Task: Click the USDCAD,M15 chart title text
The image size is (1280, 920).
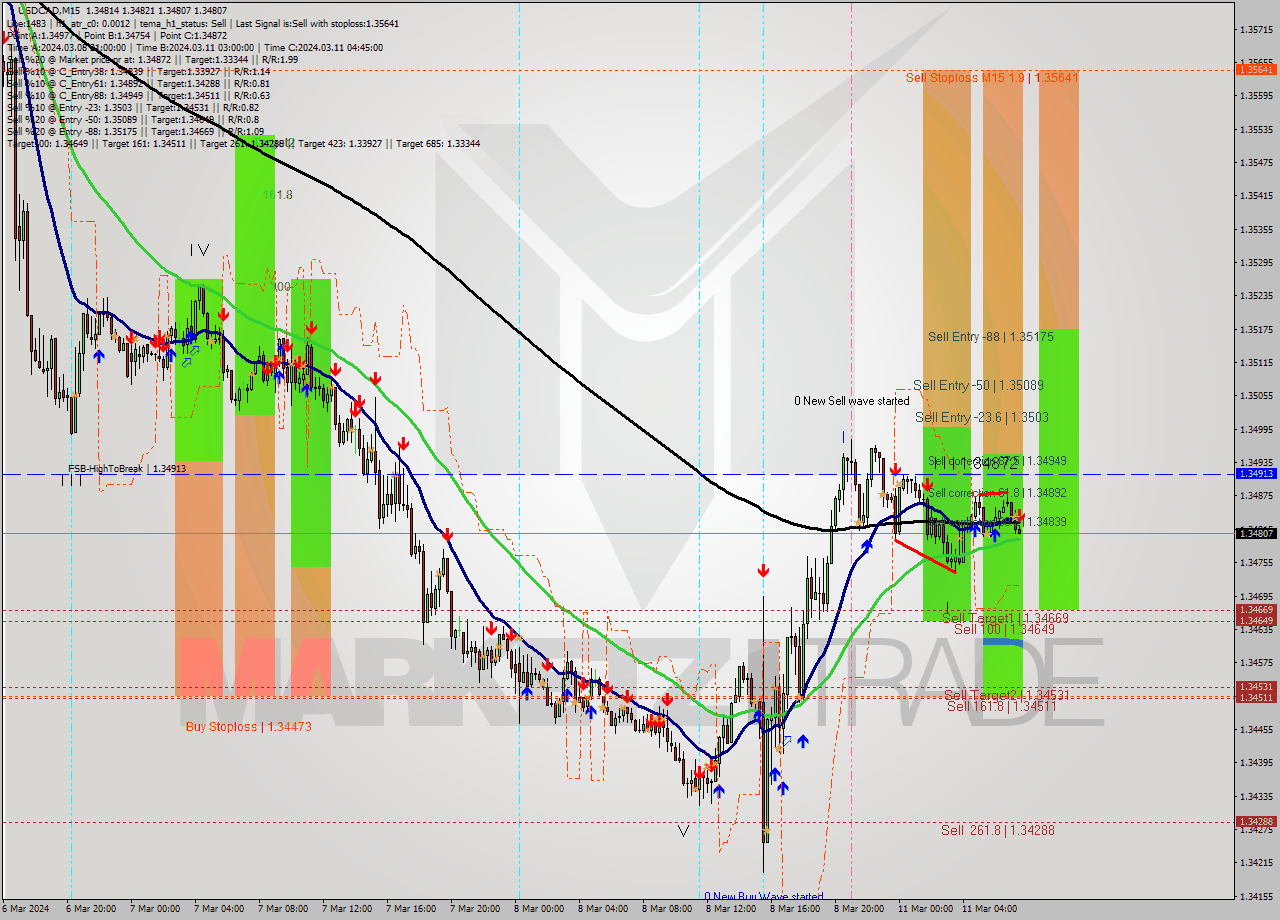Action: click(x=51, y=11)
